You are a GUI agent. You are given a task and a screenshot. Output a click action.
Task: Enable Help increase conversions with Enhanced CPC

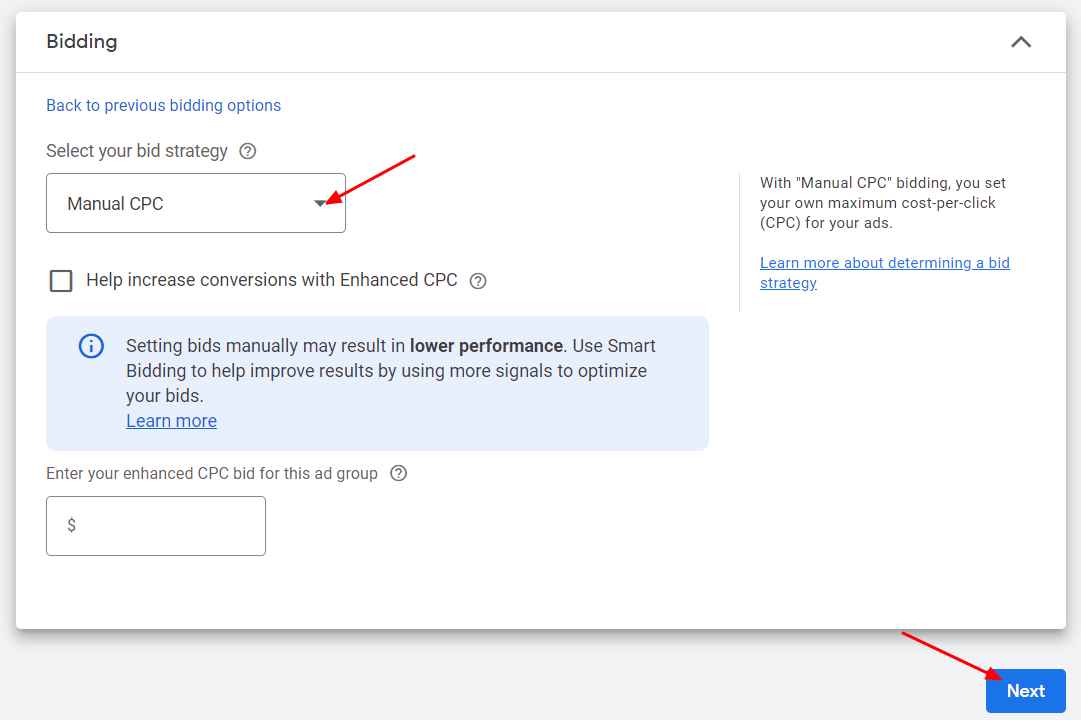tap(61, 281)
